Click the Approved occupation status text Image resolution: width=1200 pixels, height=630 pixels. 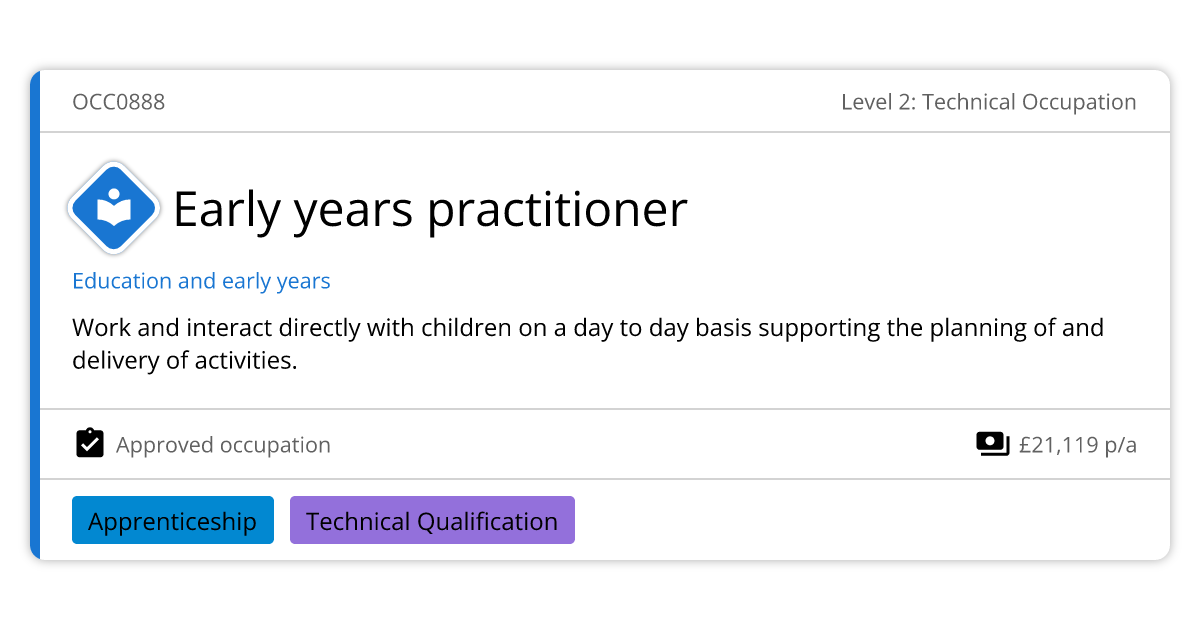pos(223,445)
